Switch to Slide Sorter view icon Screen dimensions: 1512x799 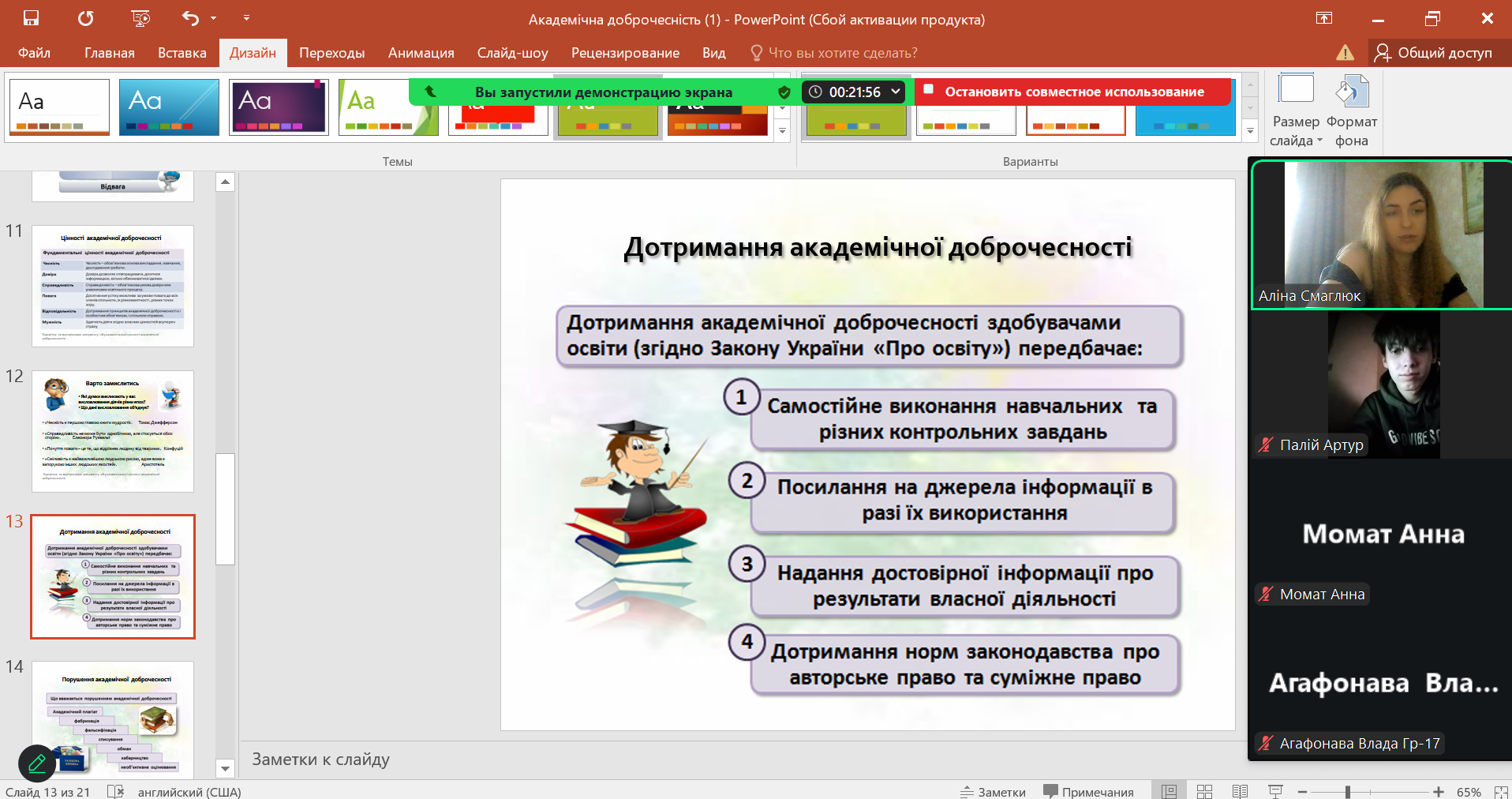coord(1204,791)
